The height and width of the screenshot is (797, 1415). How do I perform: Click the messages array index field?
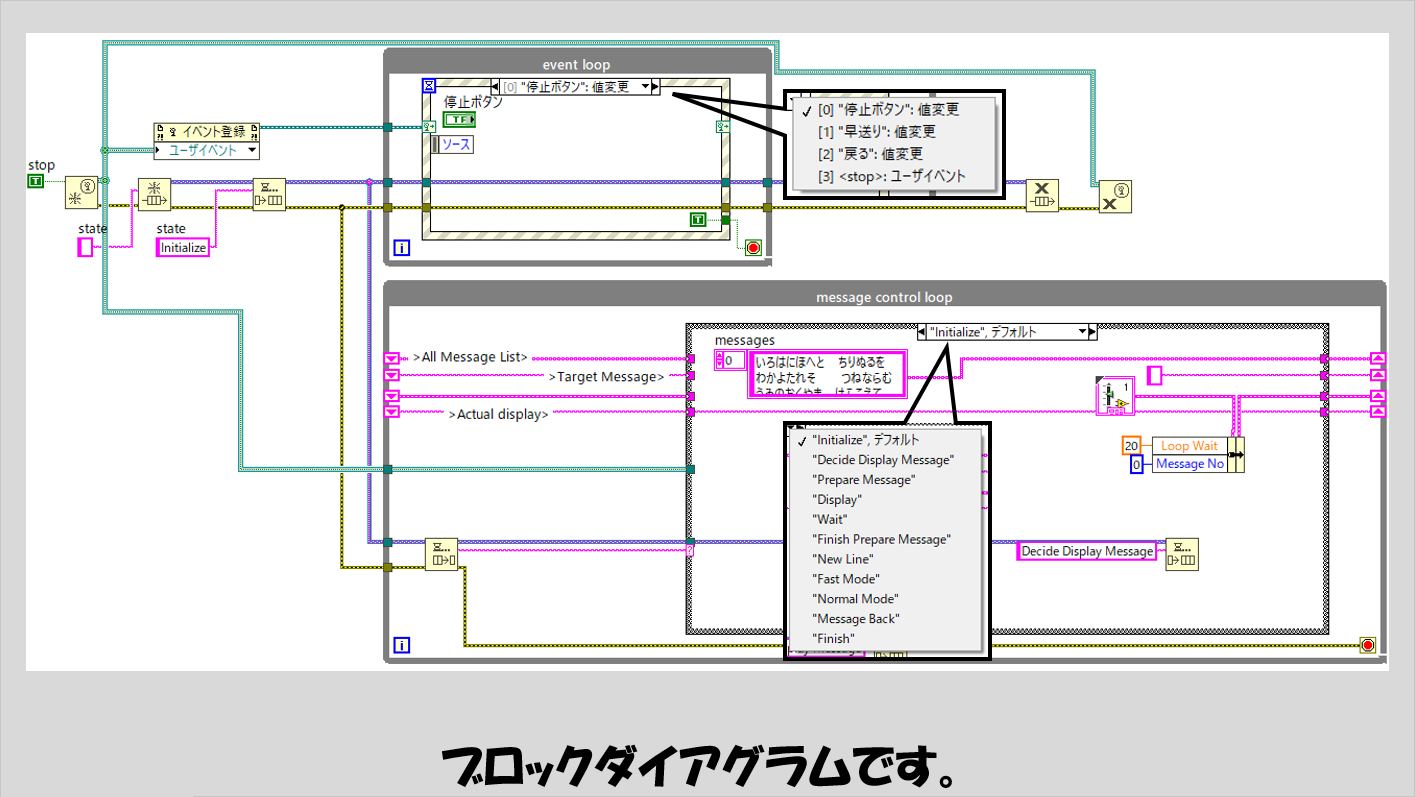pos(735,361)
